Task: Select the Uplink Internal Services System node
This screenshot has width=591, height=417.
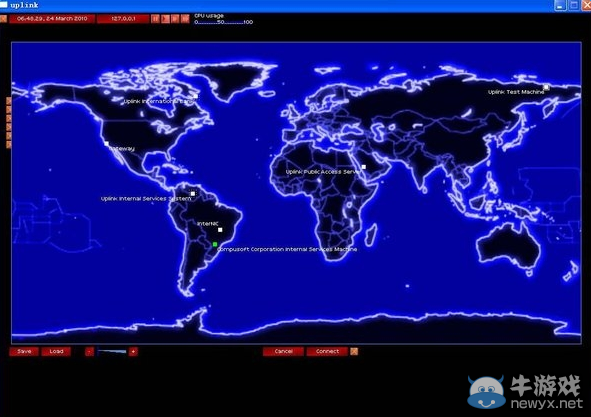Action: click(x=193, y=193)
